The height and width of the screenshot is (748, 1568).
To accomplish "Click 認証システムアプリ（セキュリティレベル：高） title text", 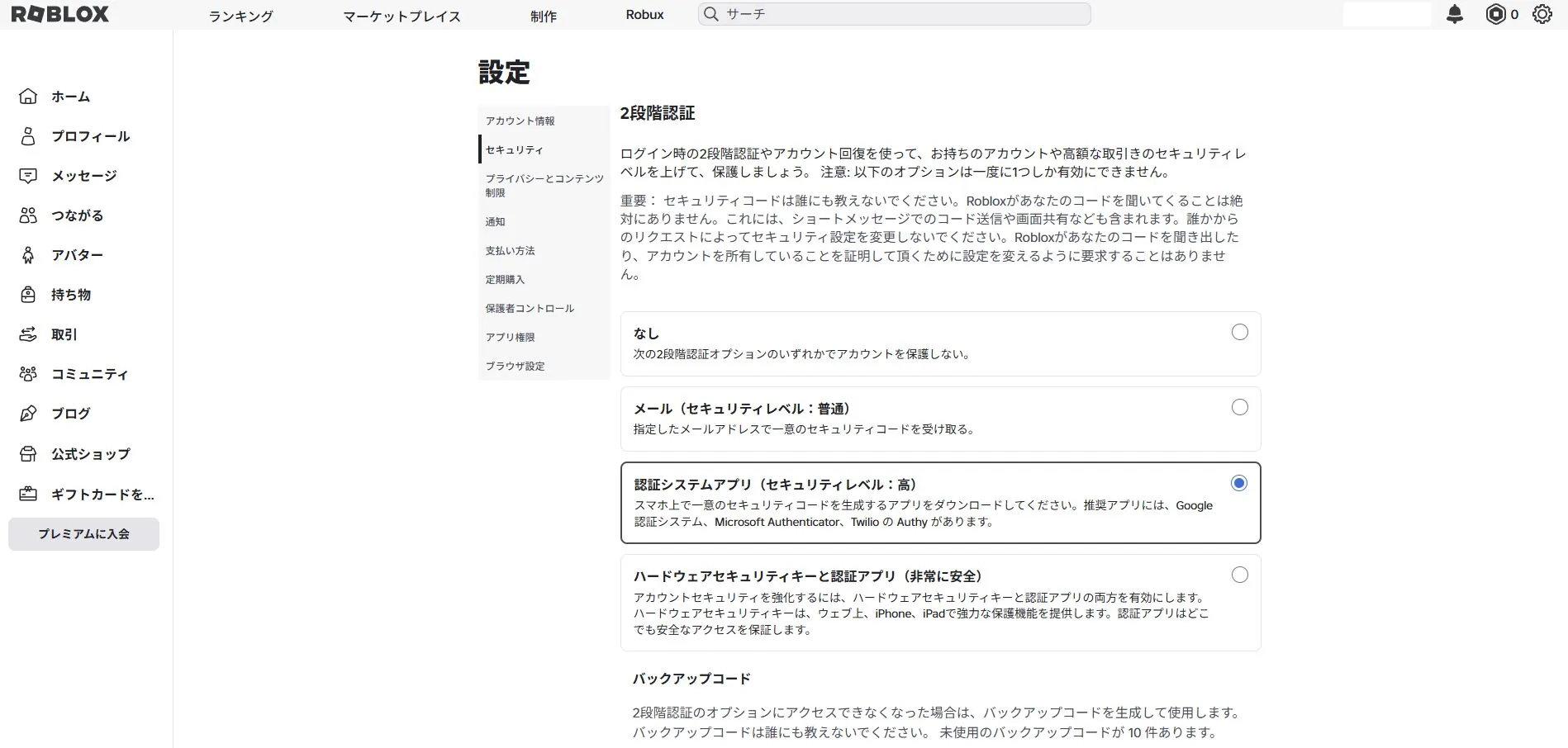I will [776, 485].
